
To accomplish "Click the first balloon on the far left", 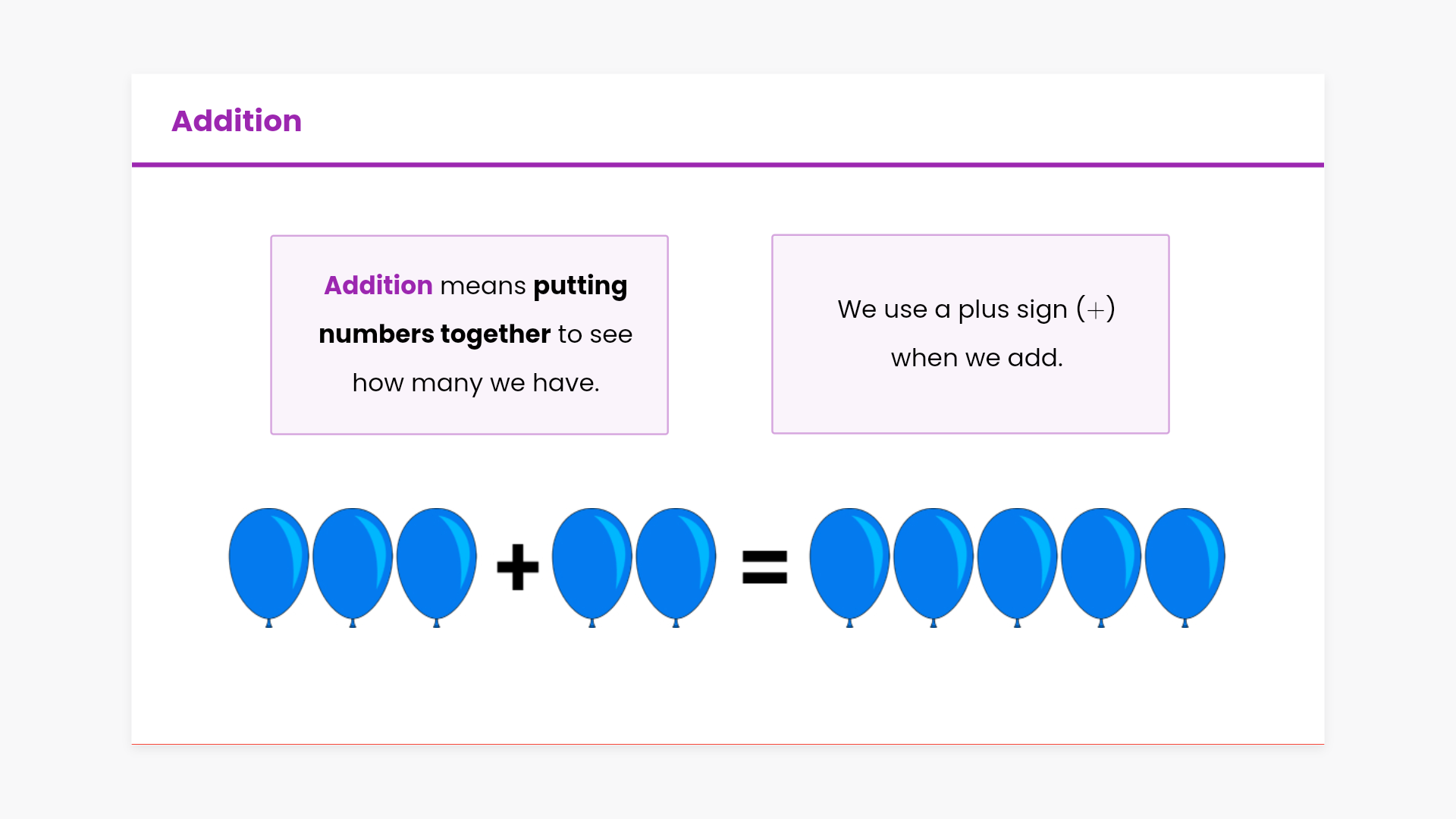I will click(x=268, y=563).
